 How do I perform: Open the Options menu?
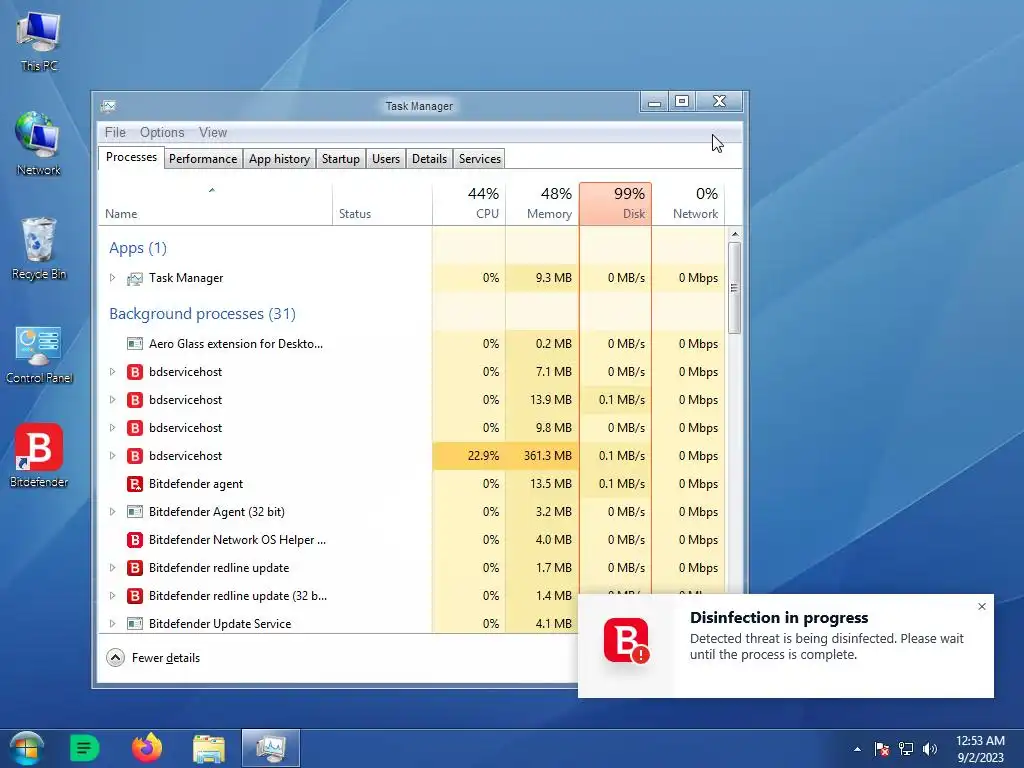(x=162, y=133)
